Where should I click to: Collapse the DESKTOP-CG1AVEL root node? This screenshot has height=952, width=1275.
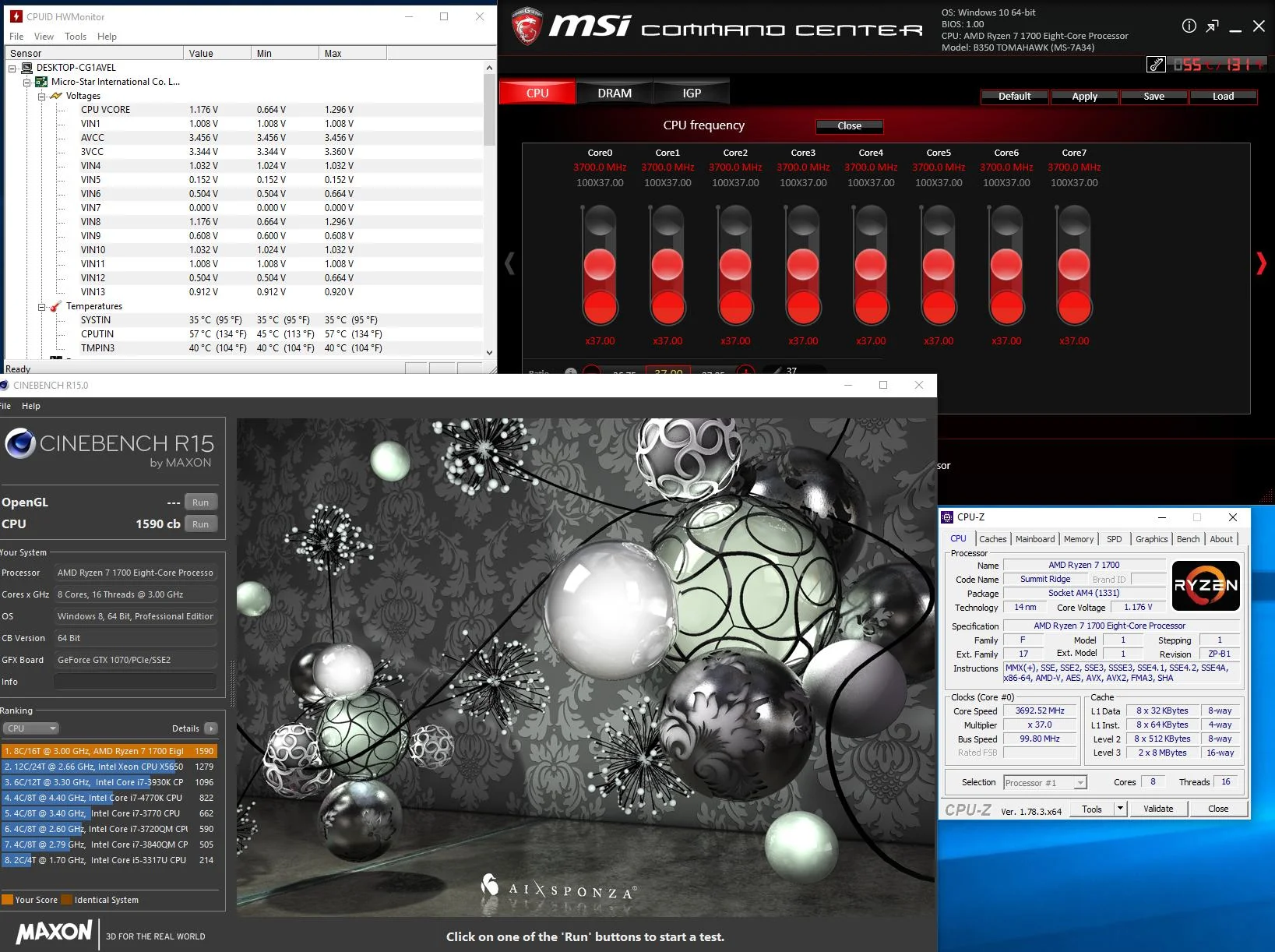pyautogui.click(x=12, y=68)
